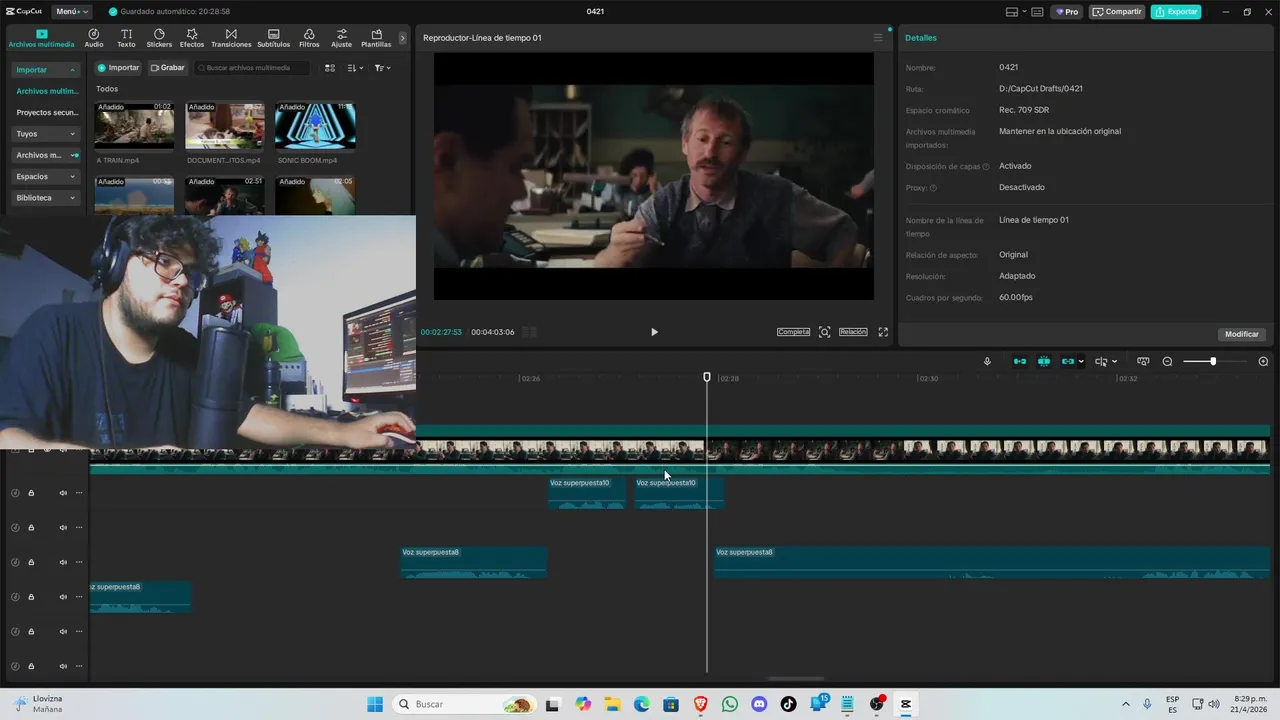Image resolution: width=1280 pixels, height=720 pixels.
Task: Open Discord from the taskbar
Action: 759,704
